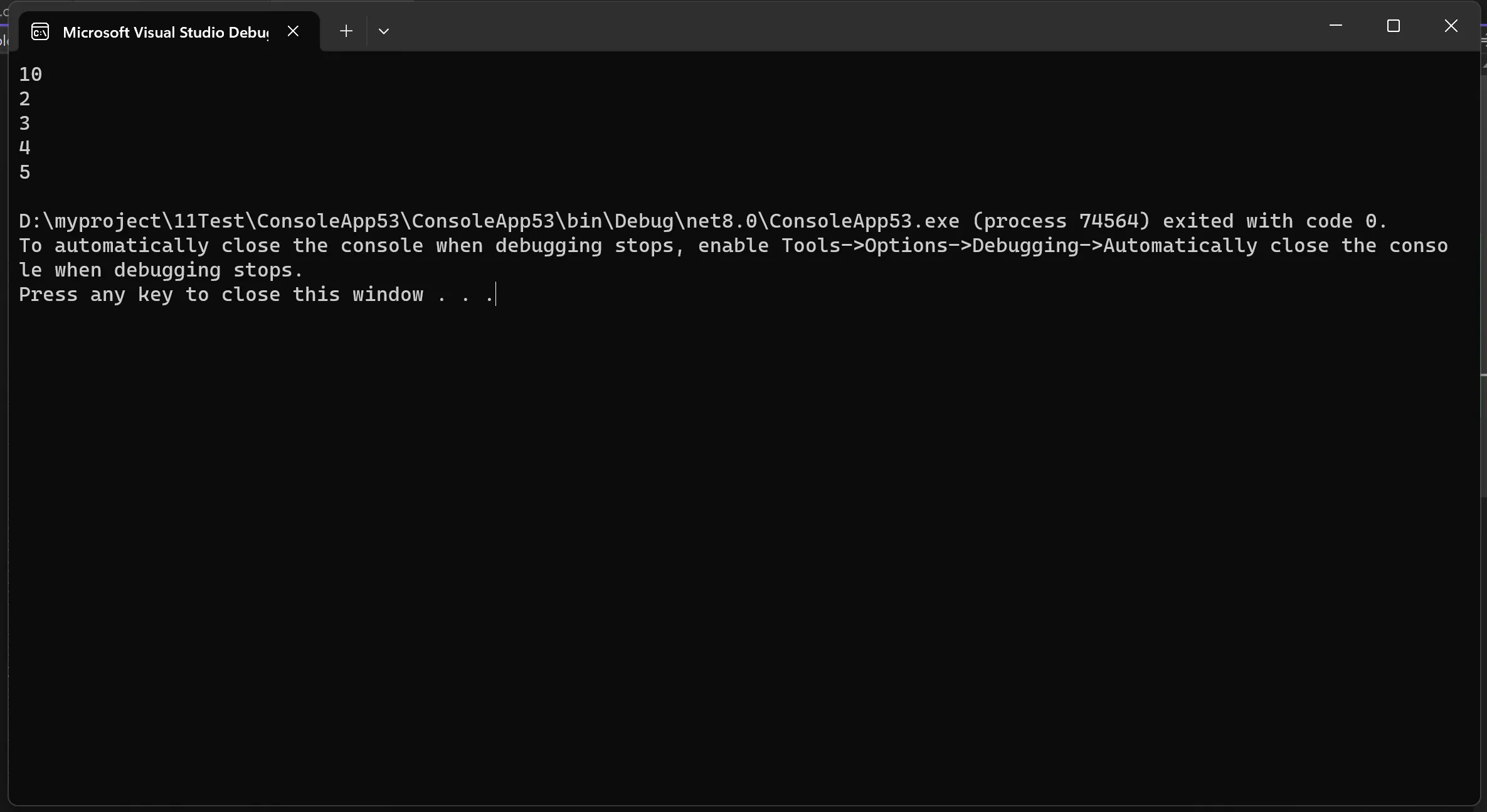
Task: Close the Microsoft Visual Studio Debug tab
Action: [293, 31]
